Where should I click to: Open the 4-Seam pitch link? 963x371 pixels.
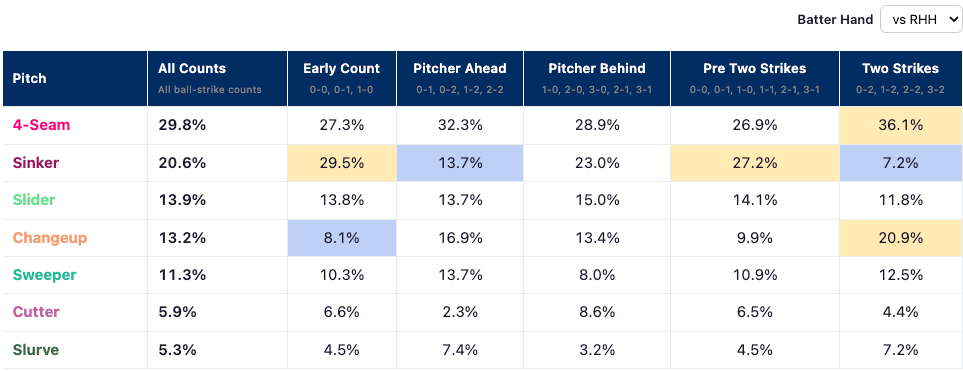[41, 125]
